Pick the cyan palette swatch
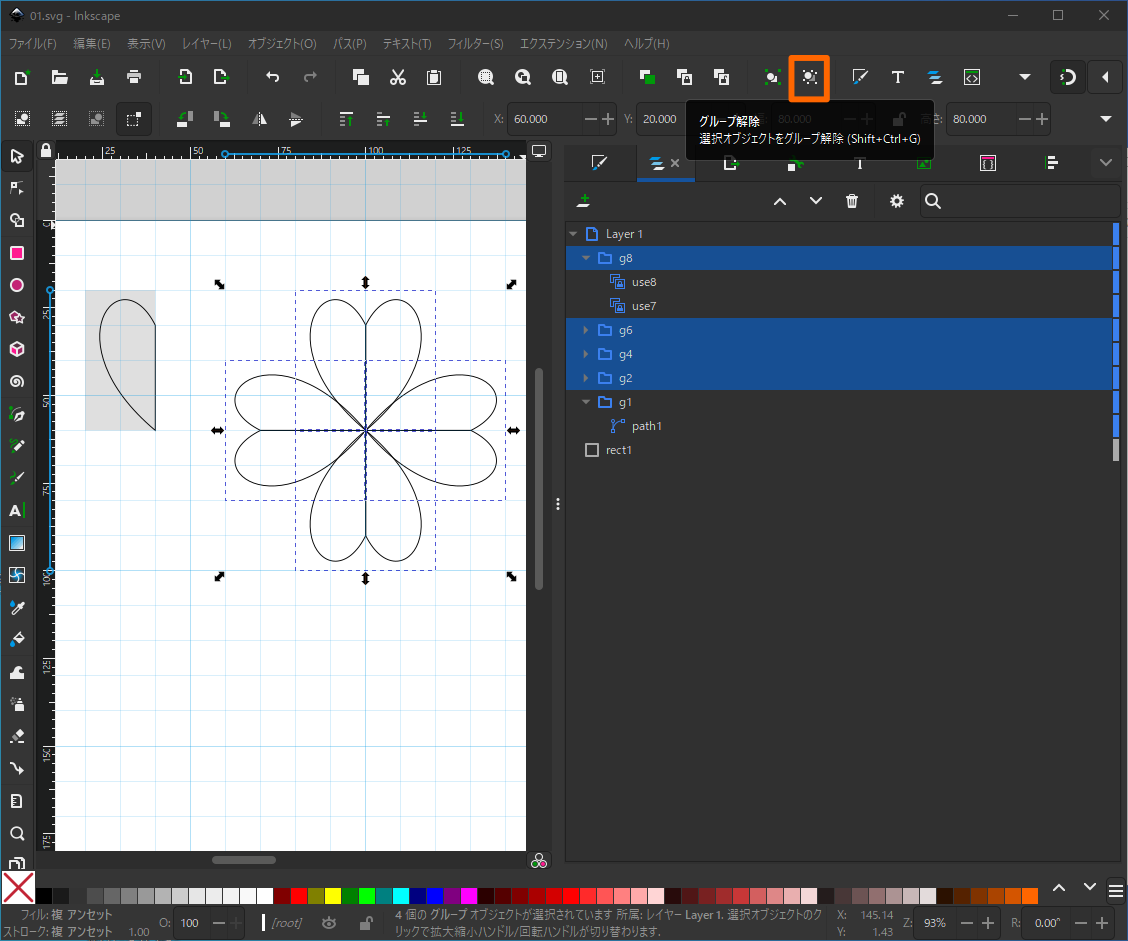This screenshot has width=1128, height=941. [401, 896]
